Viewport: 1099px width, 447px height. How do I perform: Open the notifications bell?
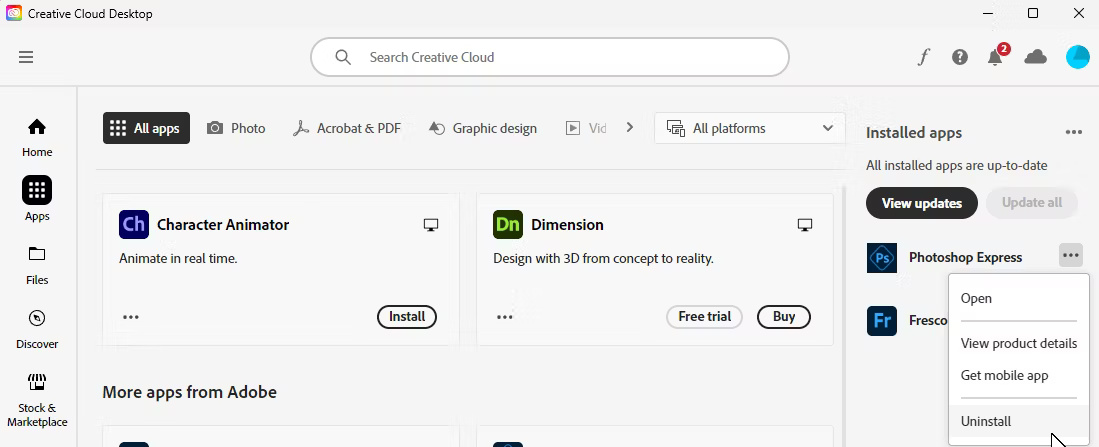995,57
